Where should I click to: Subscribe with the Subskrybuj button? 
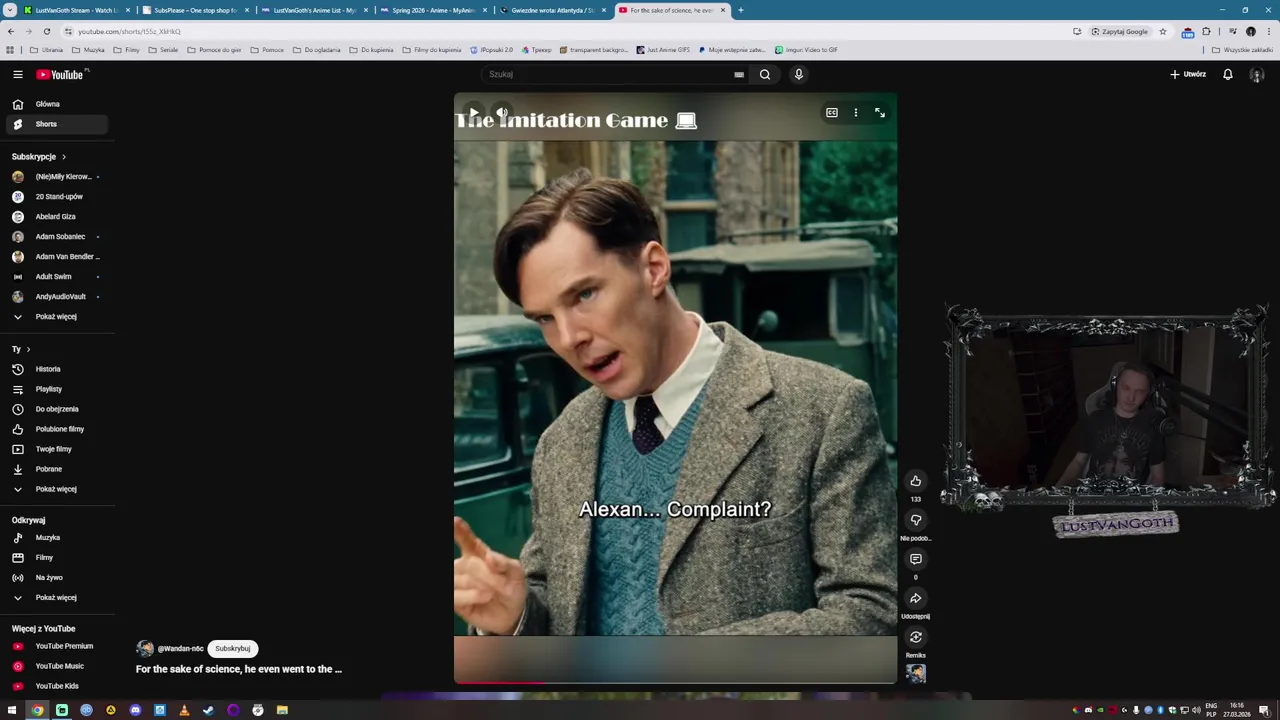tap(233, 648)
